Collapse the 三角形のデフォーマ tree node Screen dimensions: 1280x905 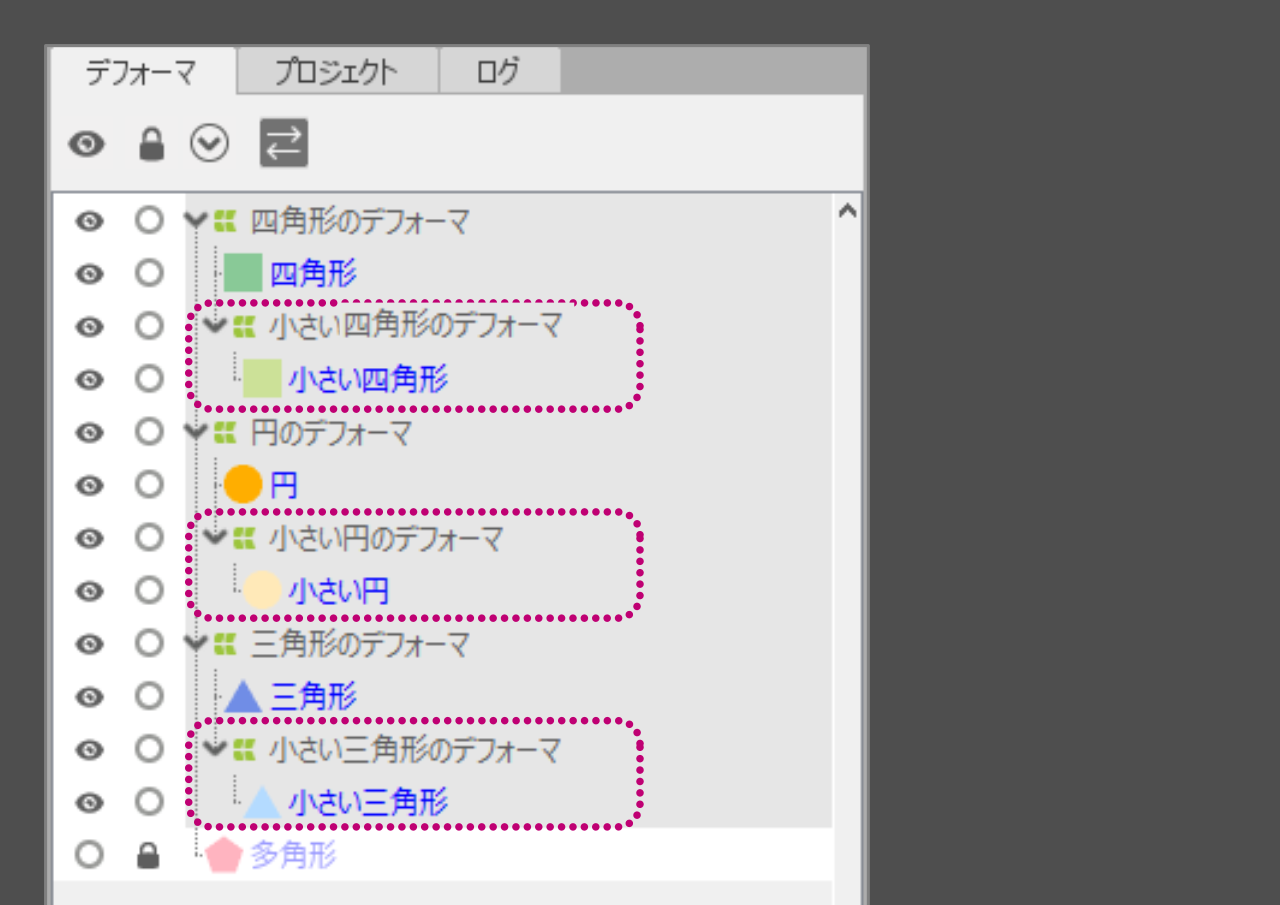click(197, 643)
